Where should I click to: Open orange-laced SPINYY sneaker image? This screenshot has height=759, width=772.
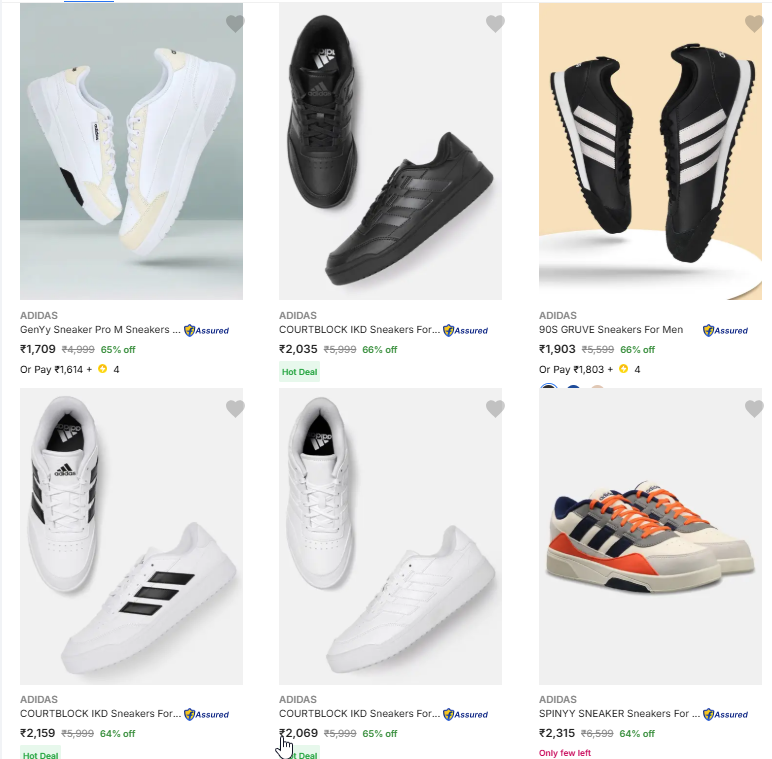pyautogui.click(x=650, y=535)
